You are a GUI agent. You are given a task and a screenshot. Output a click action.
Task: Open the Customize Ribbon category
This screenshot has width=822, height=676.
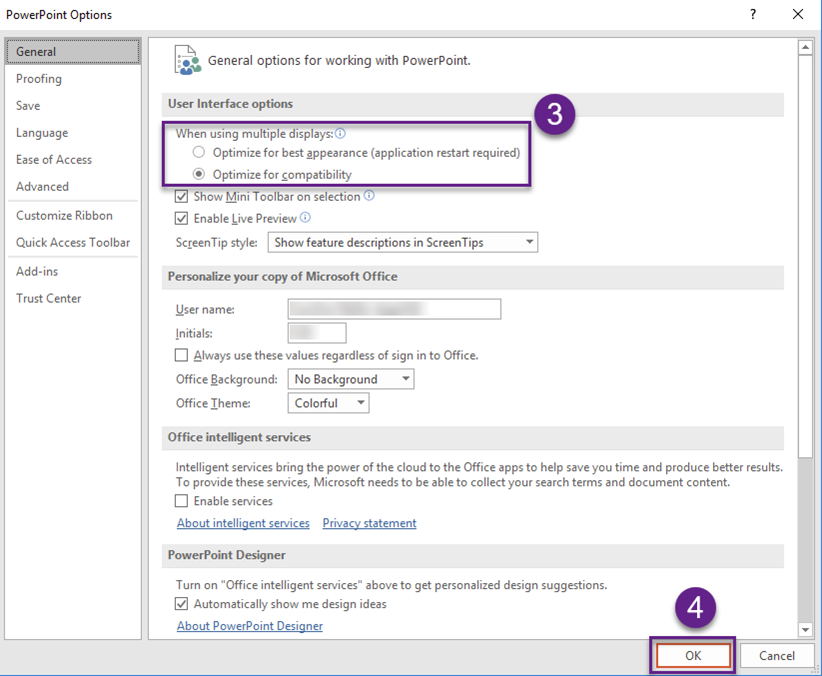point(73,216)
